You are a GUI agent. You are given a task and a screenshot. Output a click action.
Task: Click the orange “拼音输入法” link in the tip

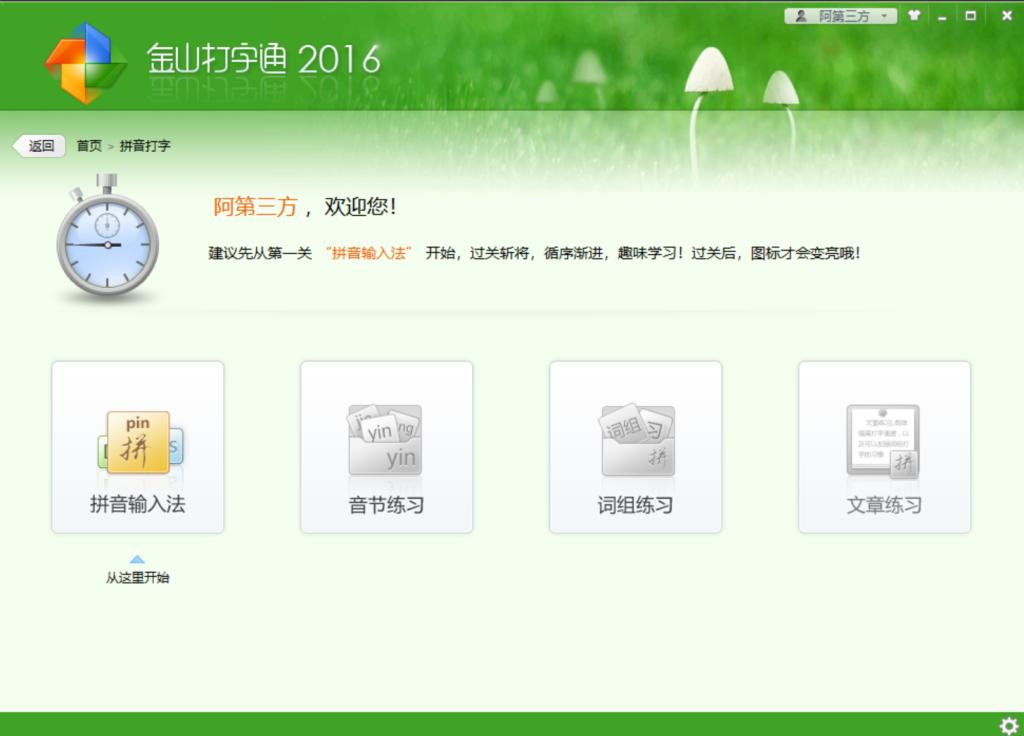click(369, 253)
